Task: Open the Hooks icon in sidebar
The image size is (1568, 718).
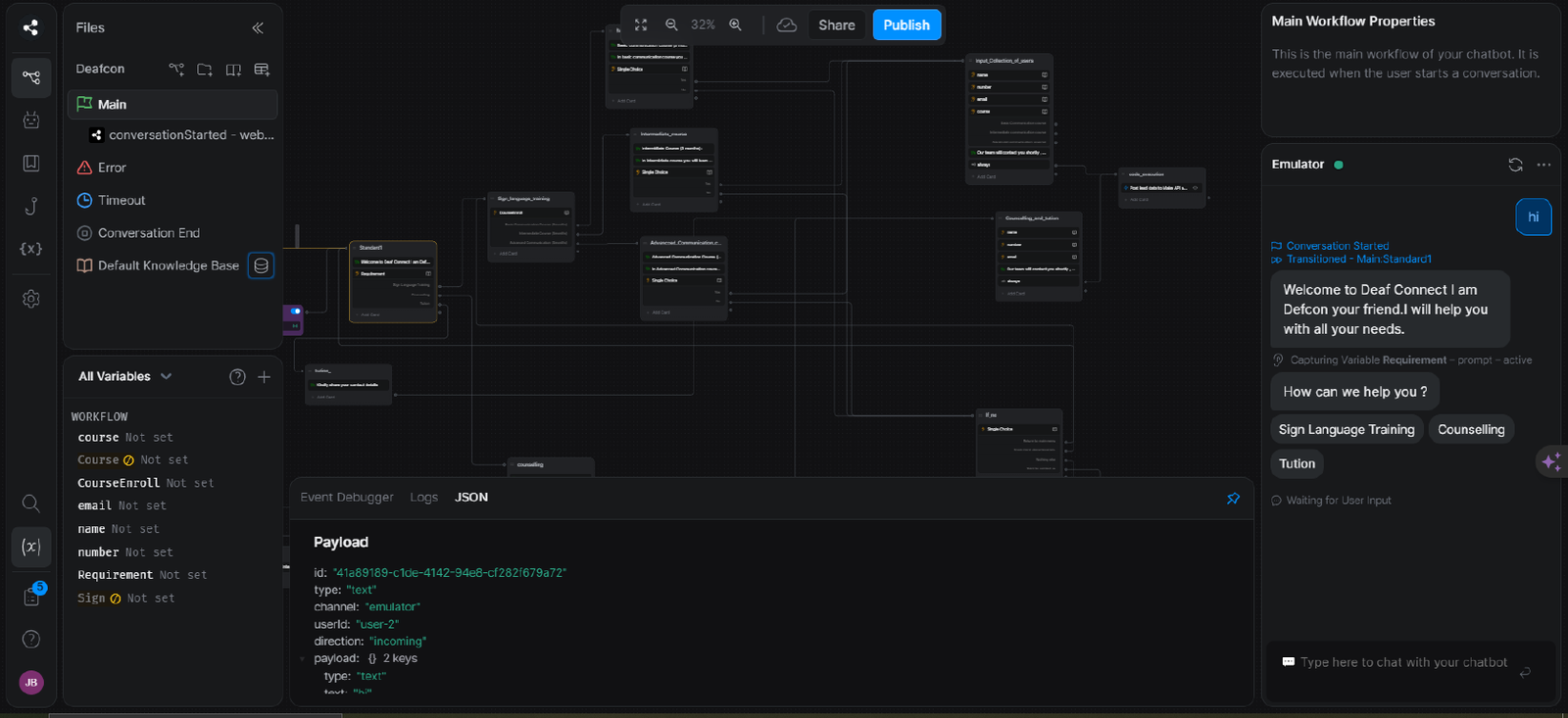Action: click(x=31, y=206)
